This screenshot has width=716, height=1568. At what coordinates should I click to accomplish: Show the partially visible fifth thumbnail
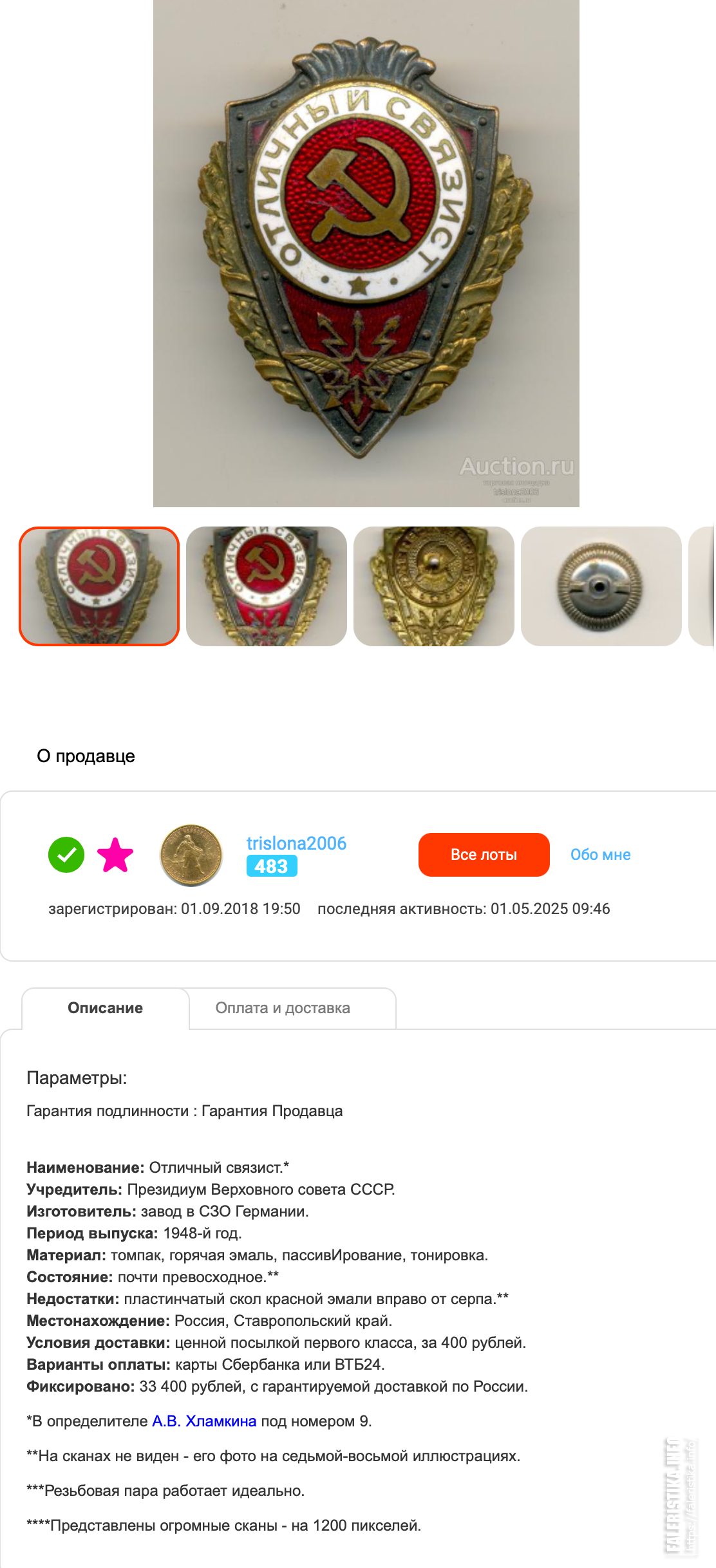(702, 586)
